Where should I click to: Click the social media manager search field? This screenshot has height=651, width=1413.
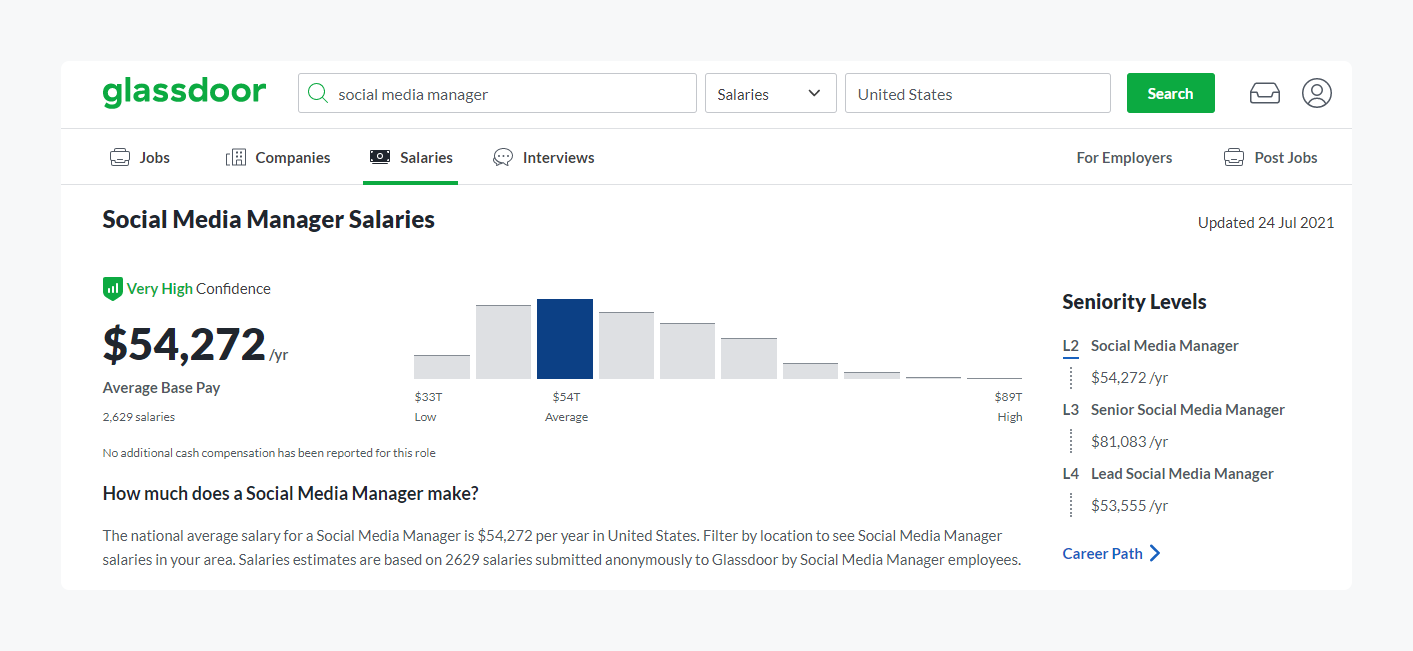pyautogui.click(x=510, y=93)
